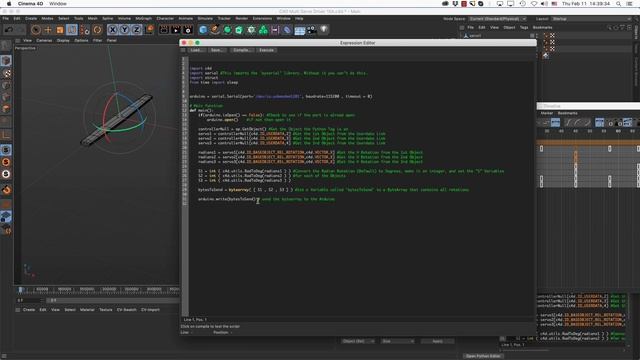The width and height of the screenshot is (640, 360).
Task: Open Material Manager Create menu
Action: point(29,310)
